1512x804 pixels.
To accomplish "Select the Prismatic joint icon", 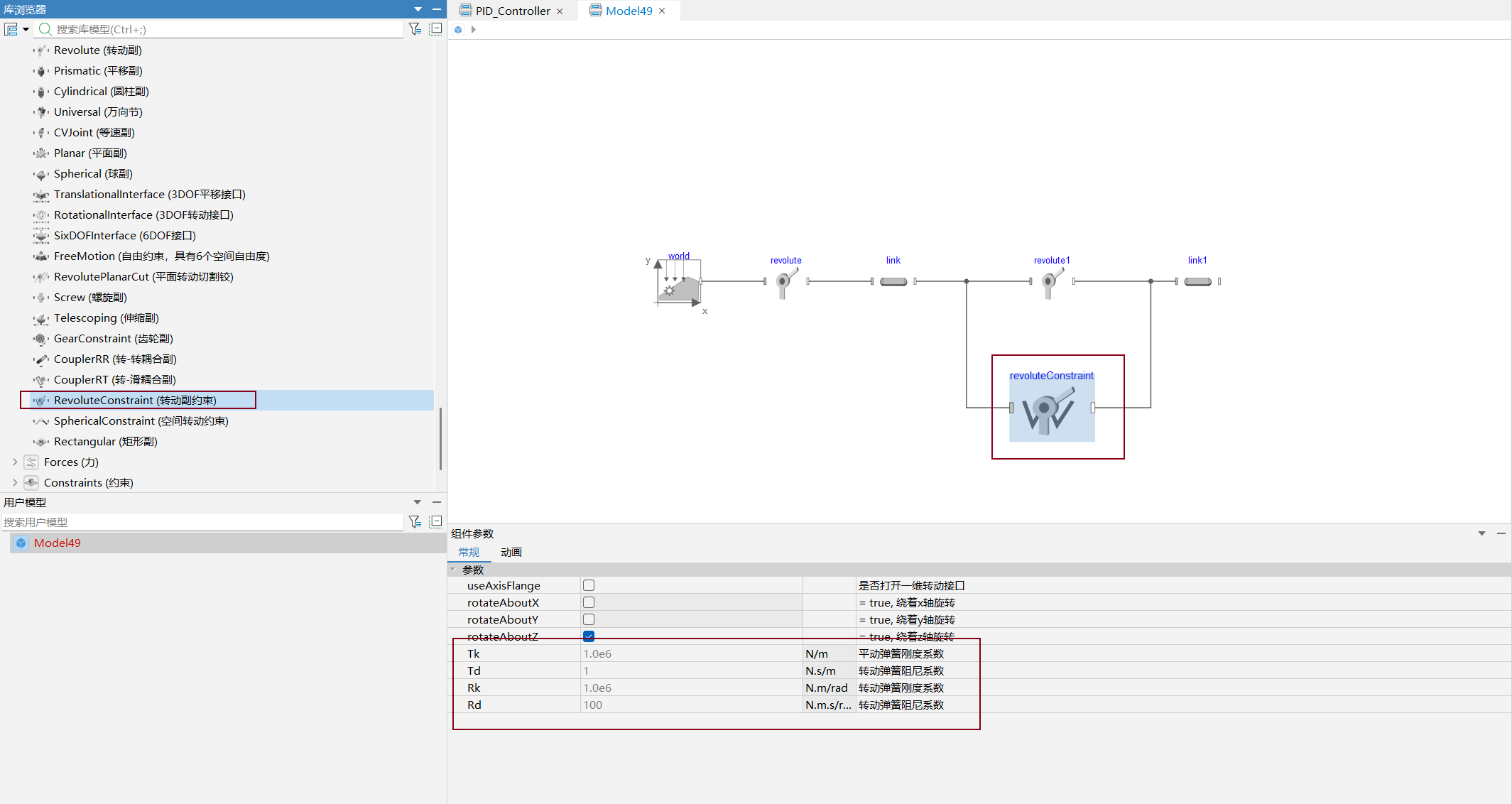I will coord(41,71).
